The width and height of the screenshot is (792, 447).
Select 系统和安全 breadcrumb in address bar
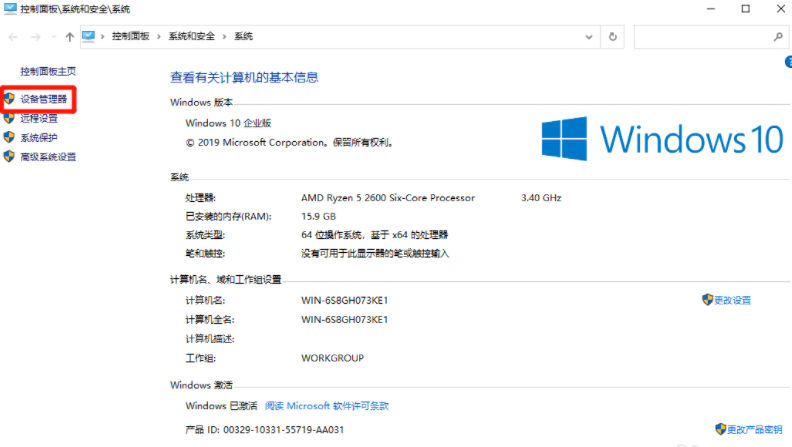tap(191, 36)
